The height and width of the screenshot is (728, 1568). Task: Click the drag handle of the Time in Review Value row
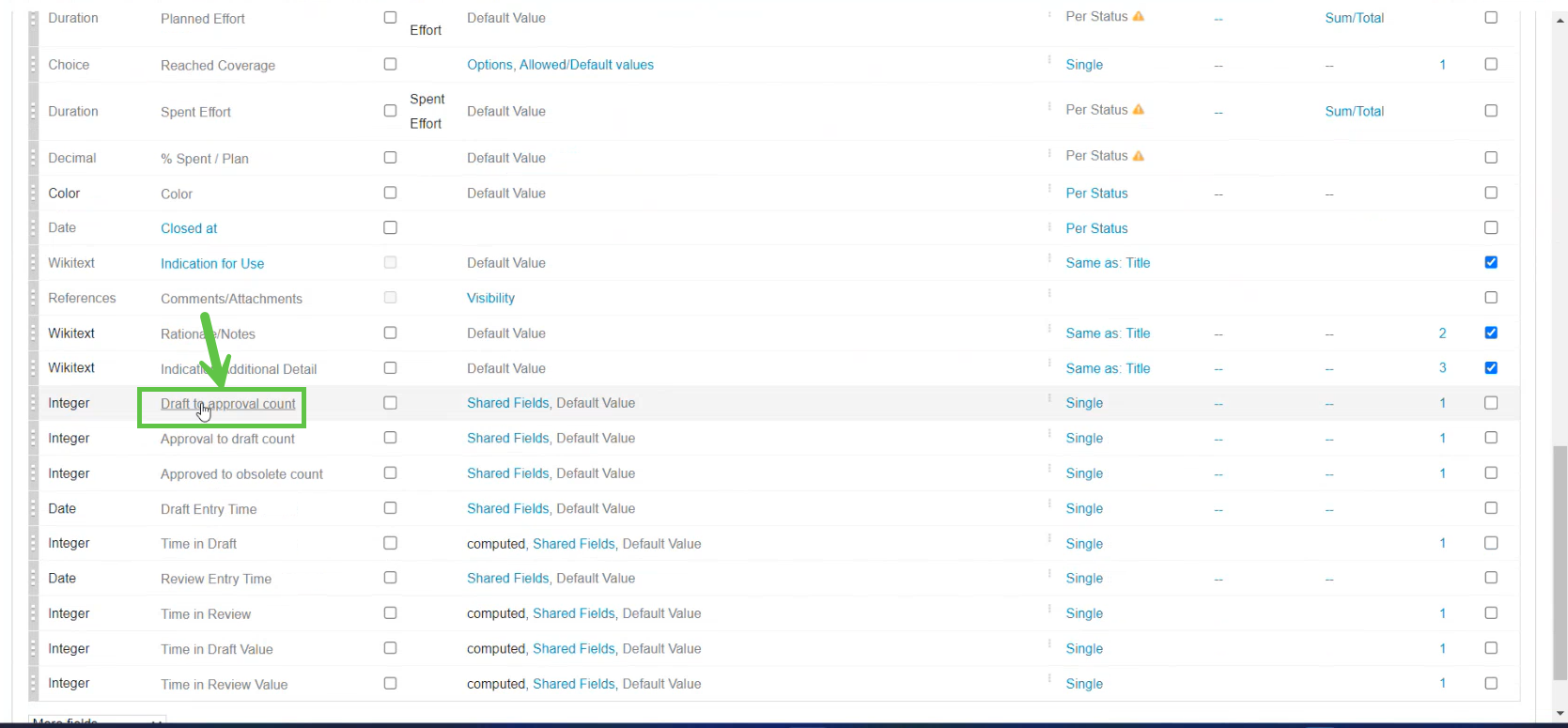pos(34,684)
